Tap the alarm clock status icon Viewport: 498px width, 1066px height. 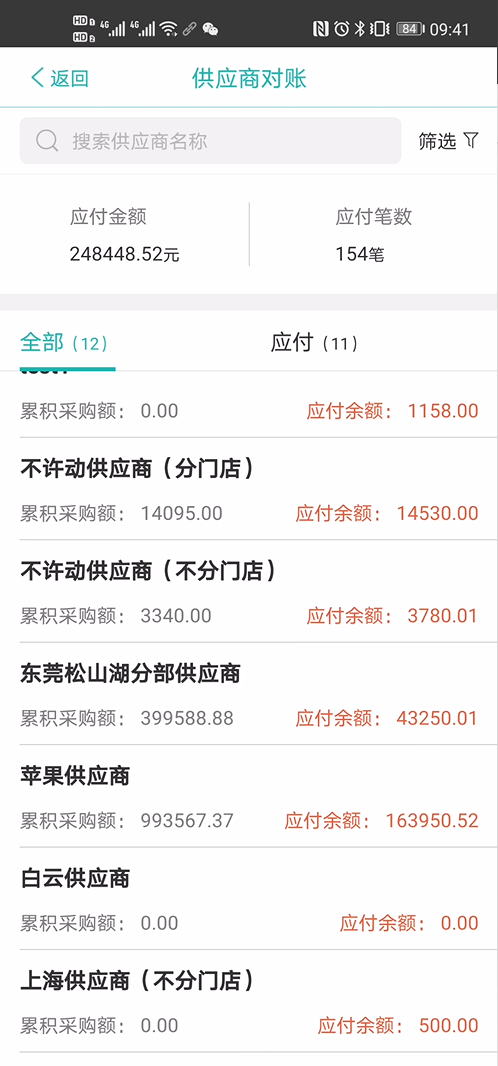pyautogui.click(x=341, y=29)
